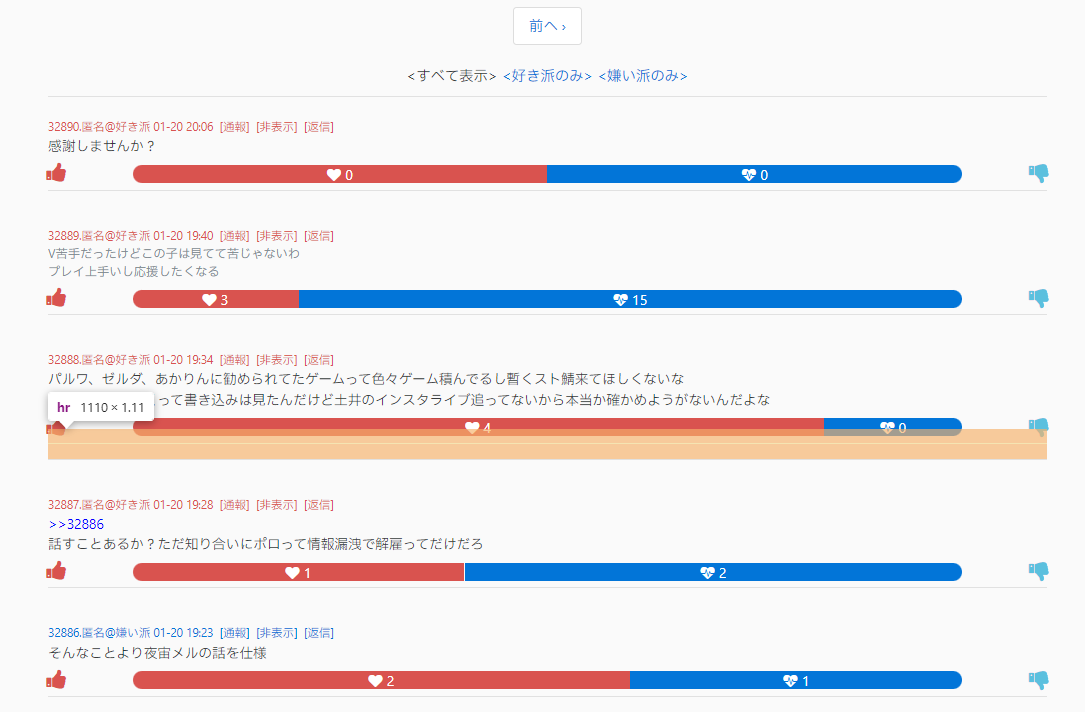Viewport: 1085px width, 712px height.
Task: Click the red like bar of post 32889
Action: pos(215,297)
